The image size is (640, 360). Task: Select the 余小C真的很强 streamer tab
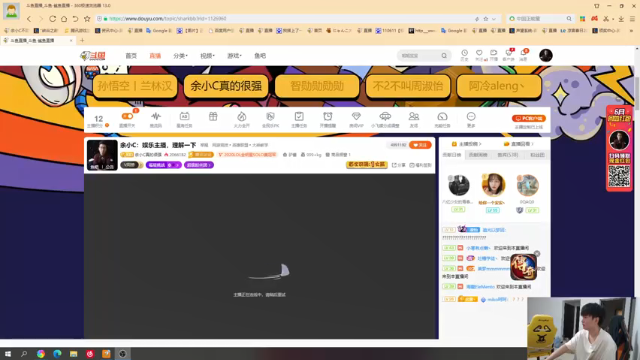tap(226, 86)
